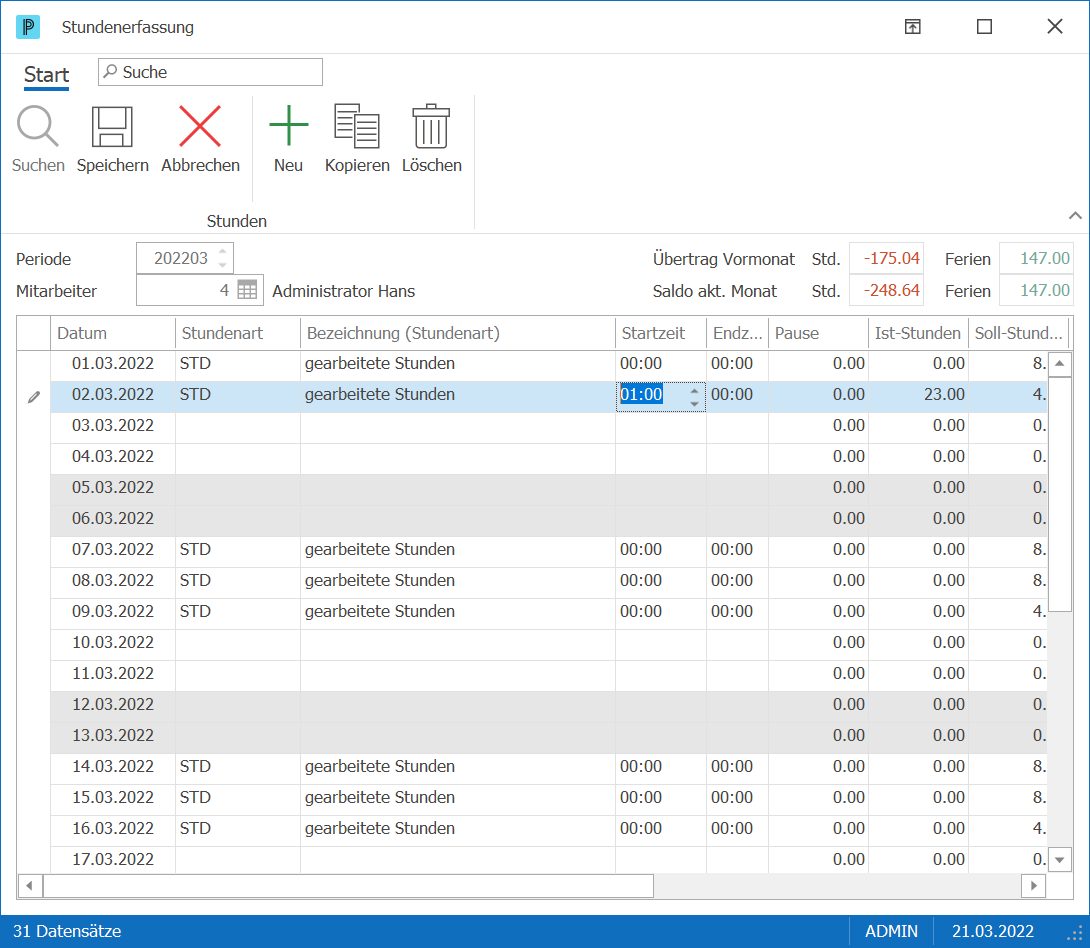Click the app logo icon in title bar

coord(28,27)
